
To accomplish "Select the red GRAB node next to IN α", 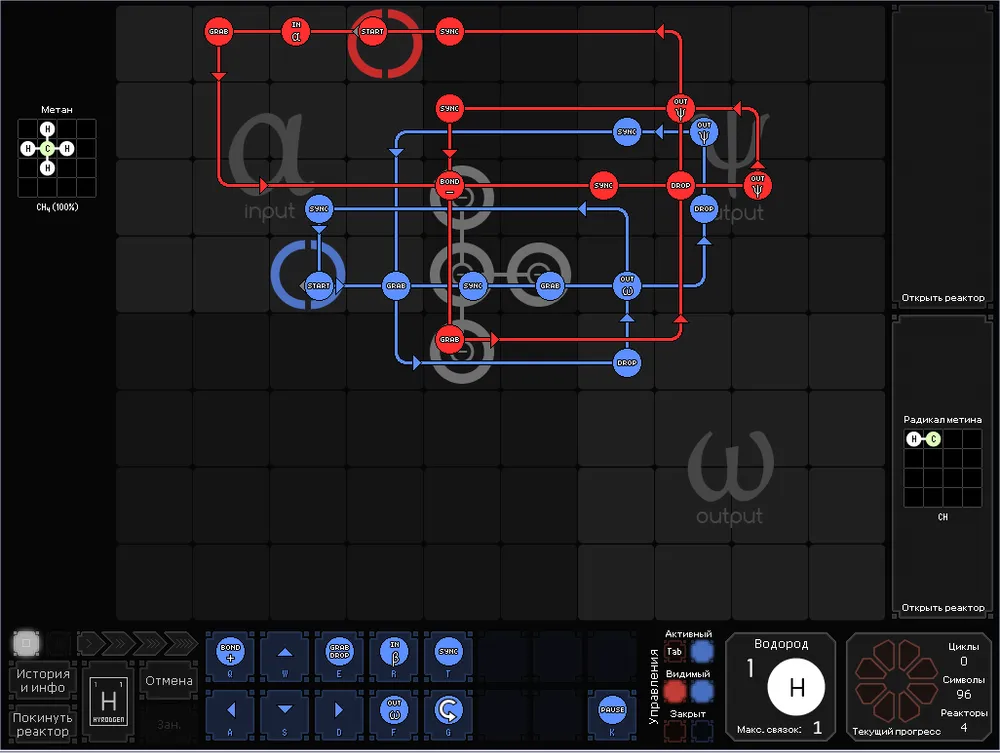I will point(219,31).
